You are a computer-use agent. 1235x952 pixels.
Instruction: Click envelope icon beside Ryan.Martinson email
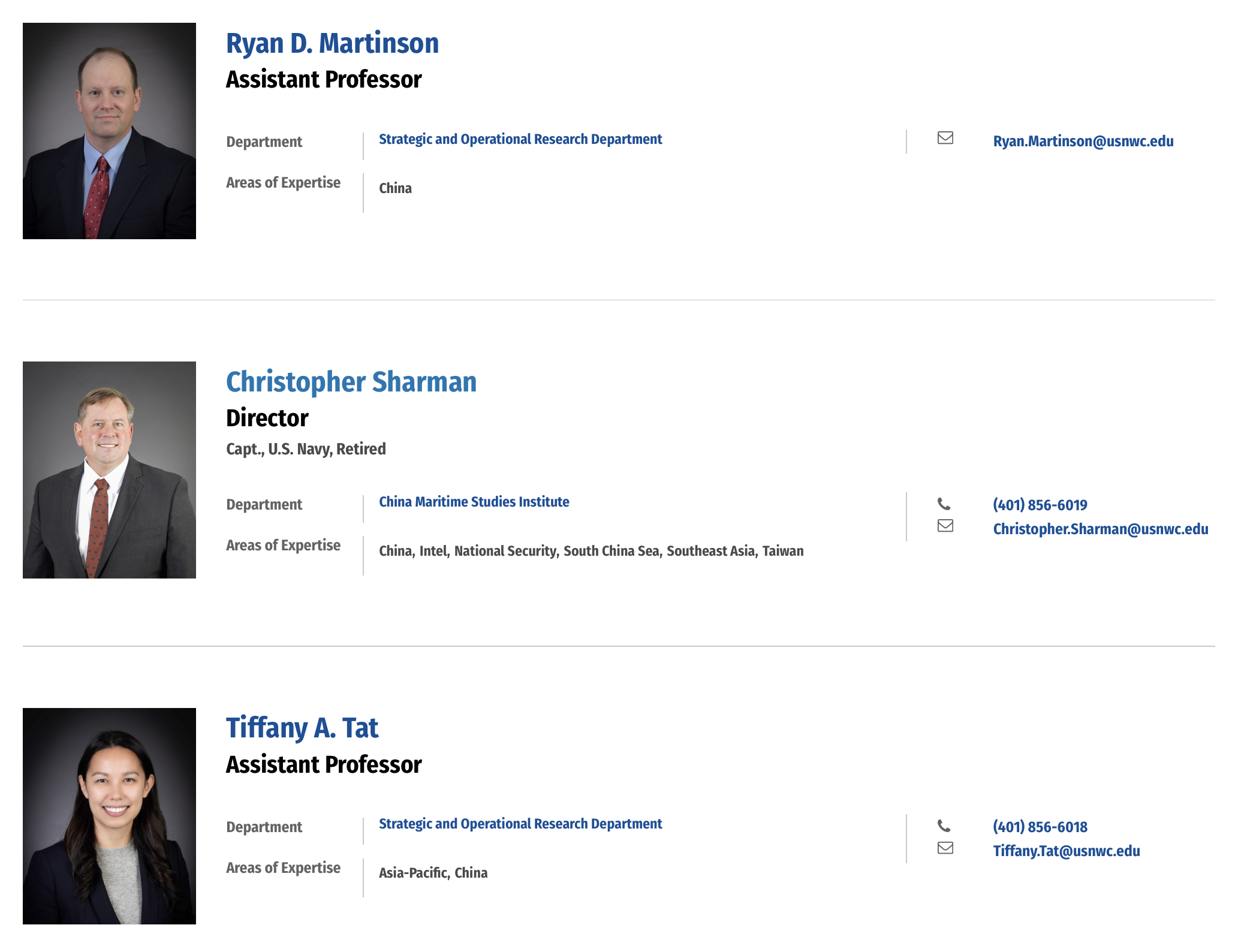click(x=945, y=138)
